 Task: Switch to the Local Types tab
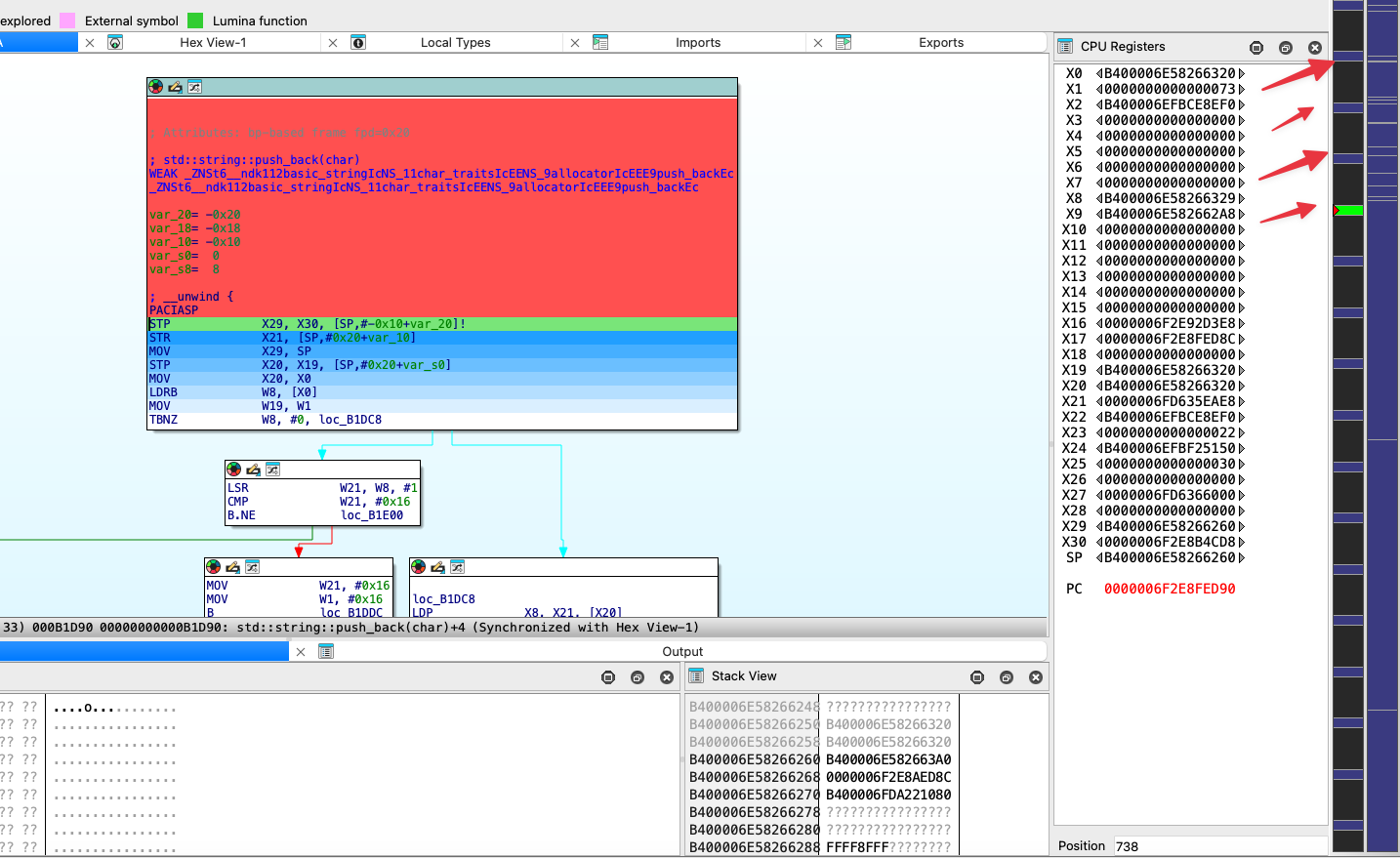pos(455,43)
